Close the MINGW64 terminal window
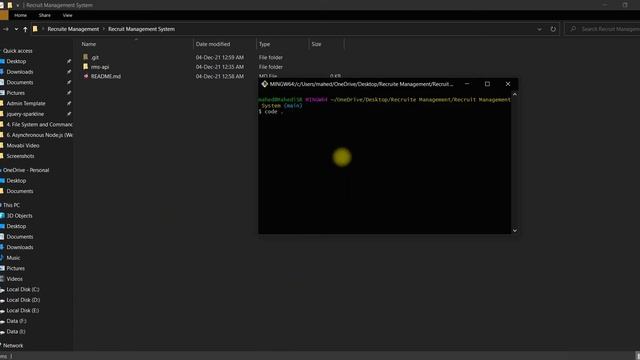The height and width of the screenshot is (360, 640). pyautogui.click(x=508, y=84)
